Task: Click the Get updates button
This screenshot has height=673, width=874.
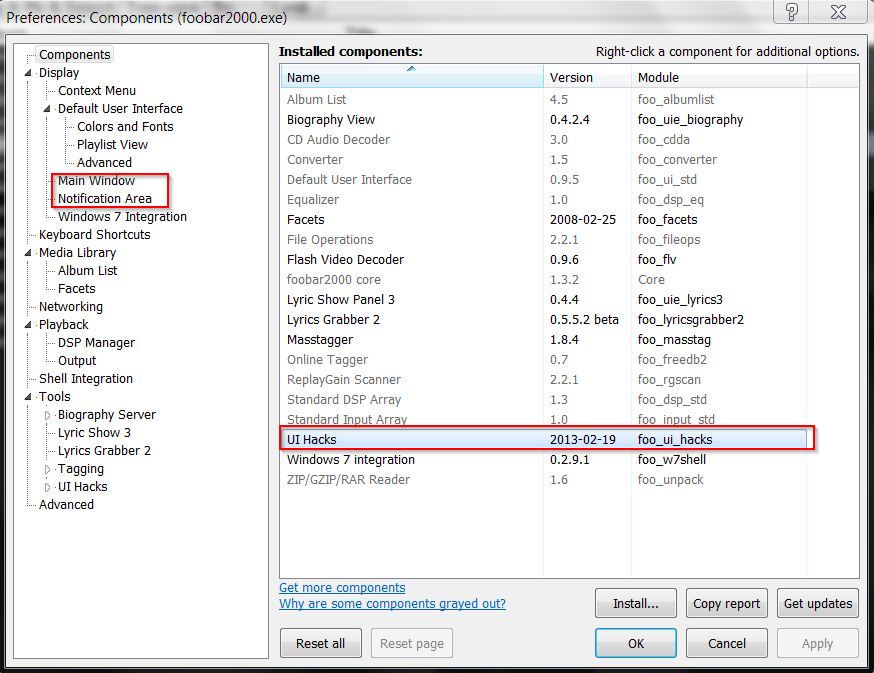Action: (x=818, y=603)
